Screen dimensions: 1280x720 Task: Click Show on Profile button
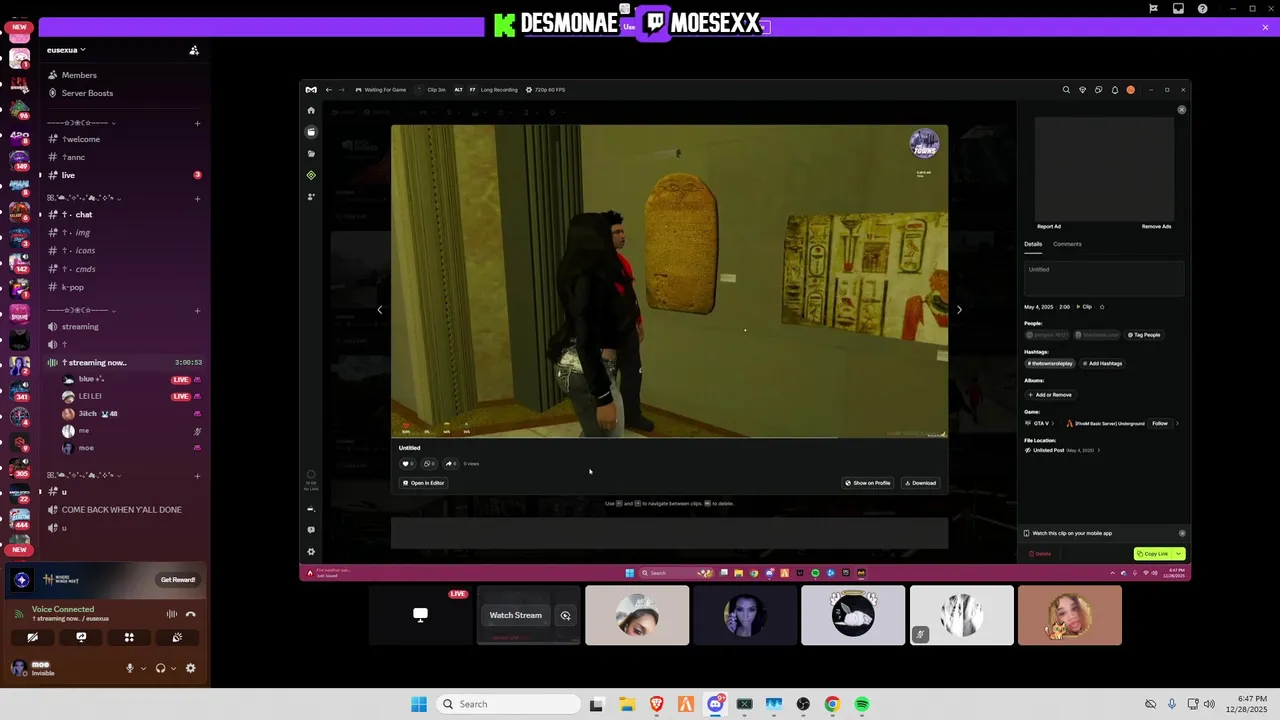click(868, 483)
